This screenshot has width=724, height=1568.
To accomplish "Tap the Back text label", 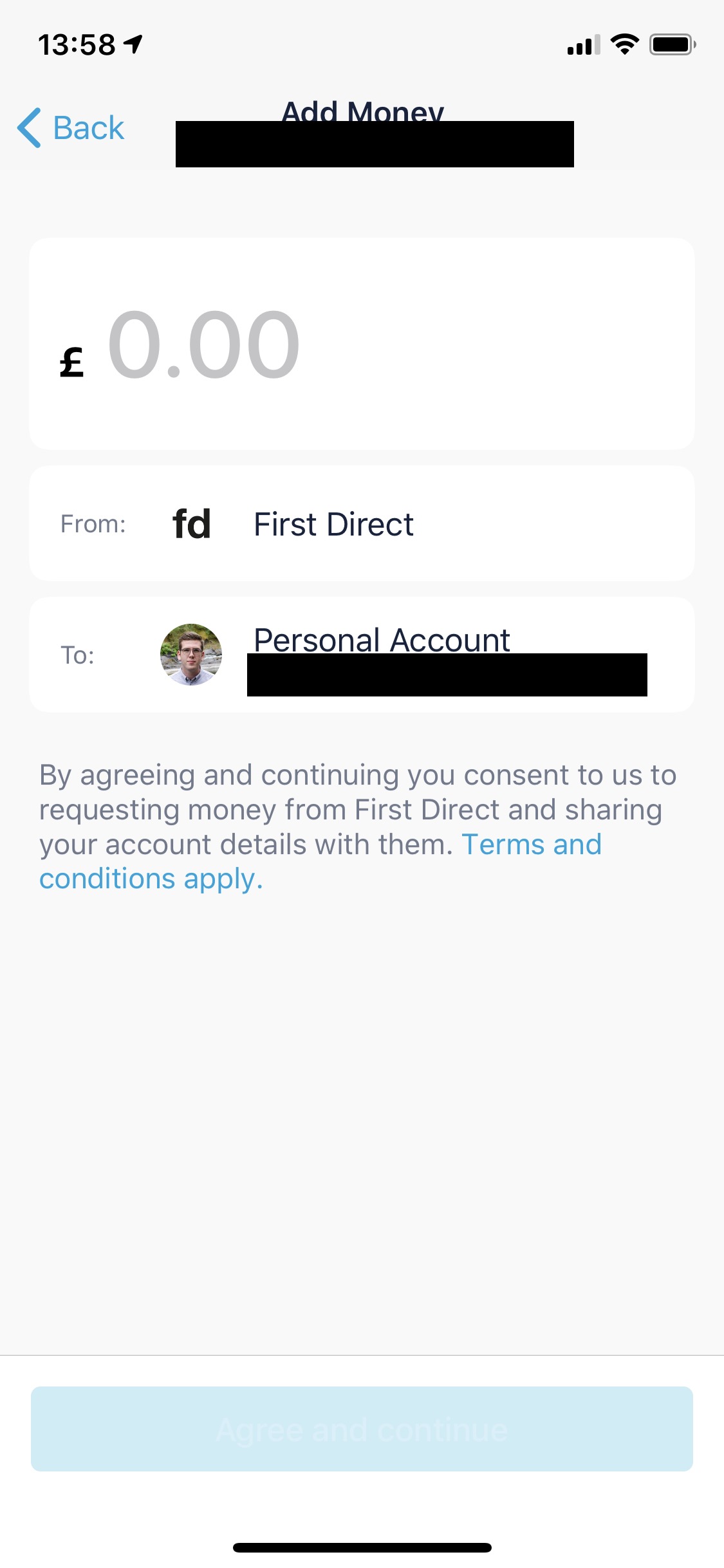I will [x=88, y=127].
